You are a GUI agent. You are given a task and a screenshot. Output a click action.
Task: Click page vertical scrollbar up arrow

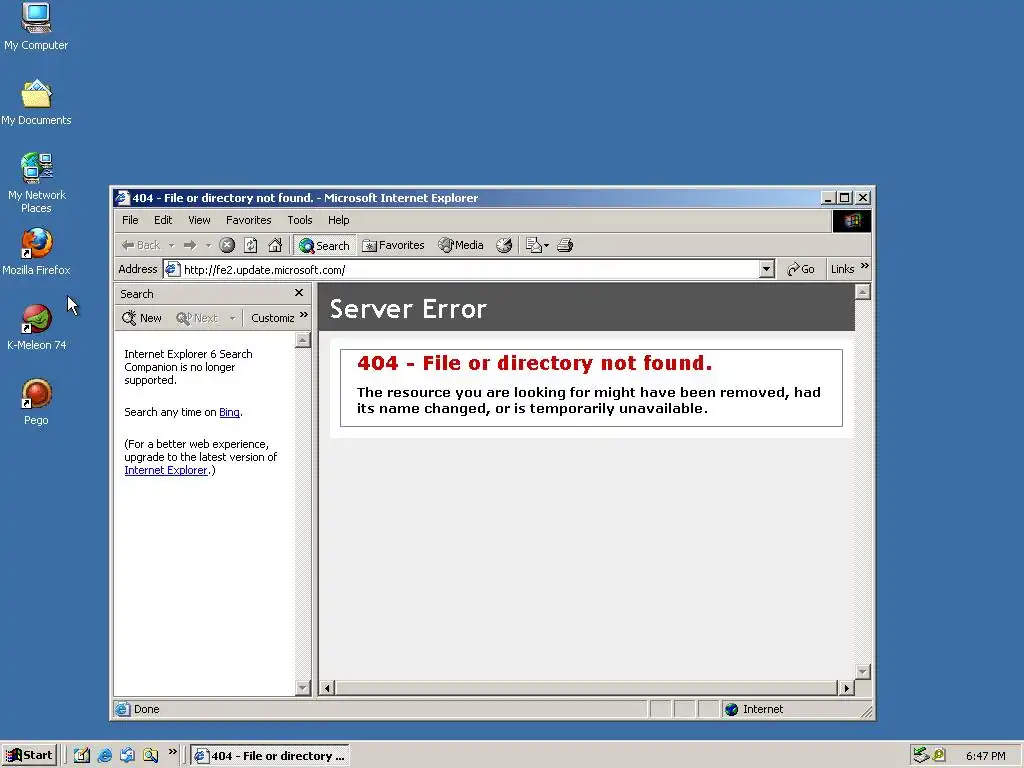(863, 292)
